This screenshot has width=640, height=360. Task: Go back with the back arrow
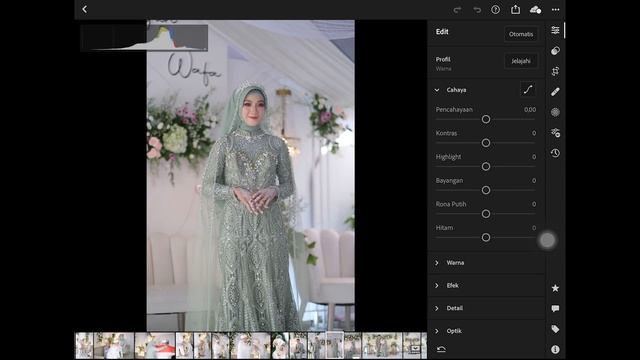click(84, 9)
